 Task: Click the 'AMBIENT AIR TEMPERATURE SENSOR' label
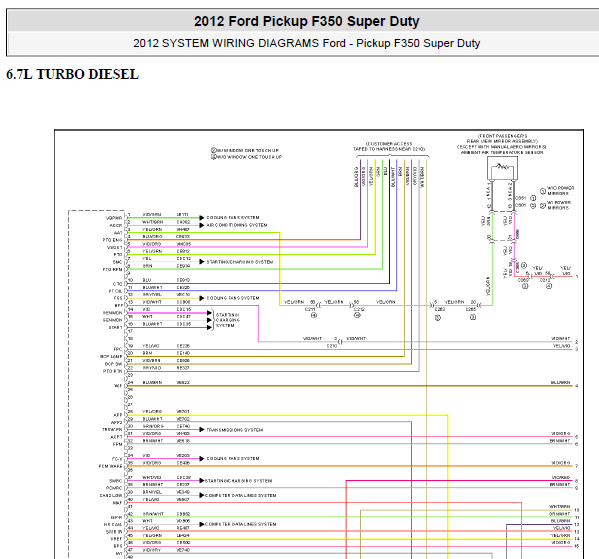point(502,152)
